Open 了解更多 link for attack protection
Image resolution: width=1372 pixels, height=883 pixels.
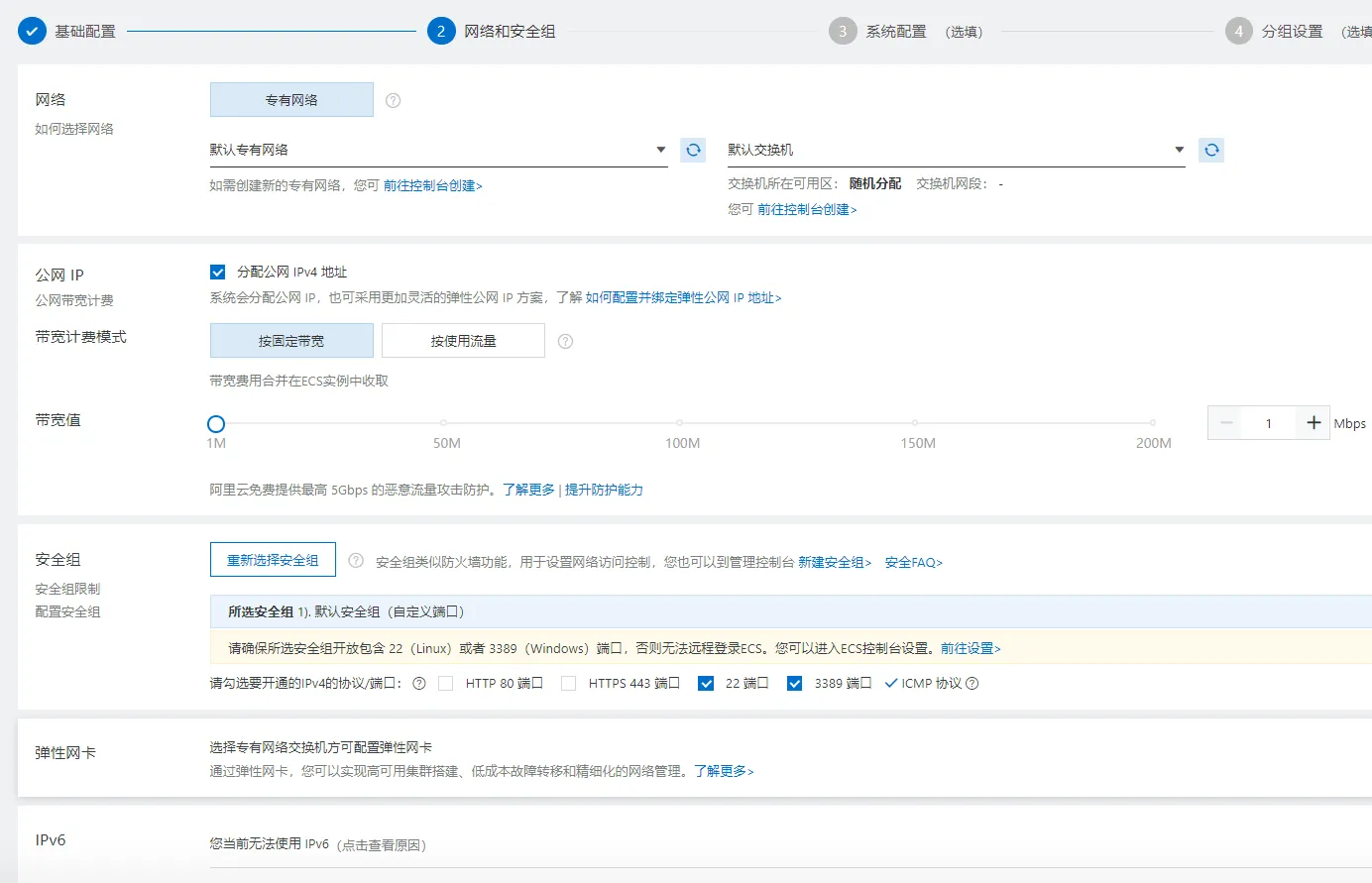click(x=528, y=490)
